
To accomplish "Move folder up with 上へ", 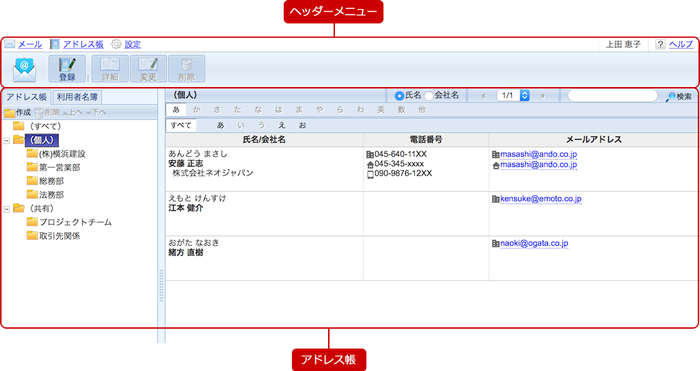I will [72, 113].
